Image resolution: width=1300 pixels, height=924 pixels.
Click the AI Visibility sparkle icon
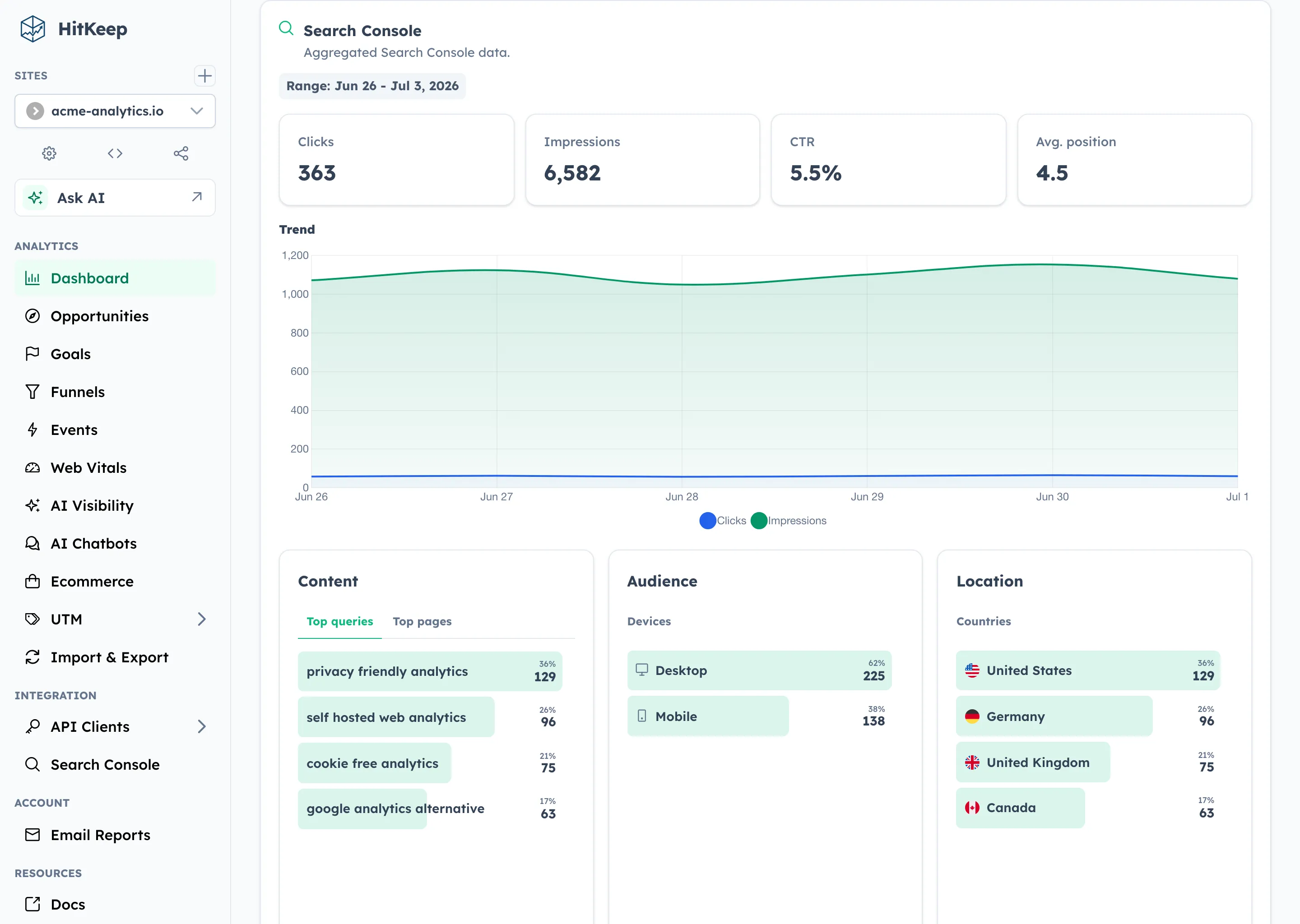(x=32, y=505)
